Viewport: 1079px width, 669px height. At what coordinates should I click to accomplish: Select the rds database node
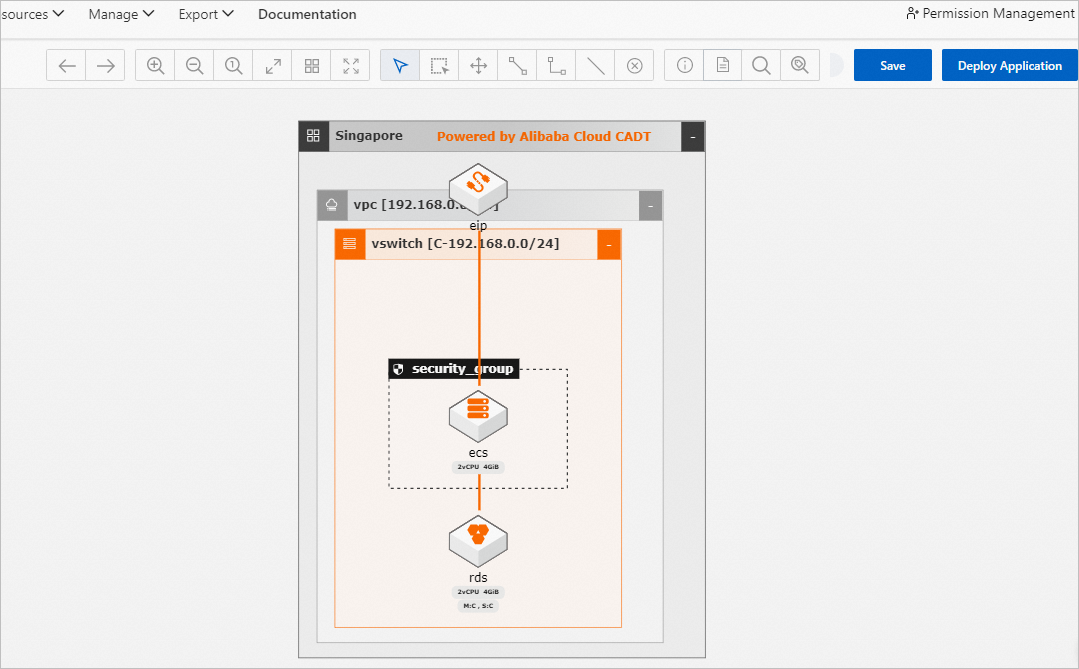tap(478, 541)
